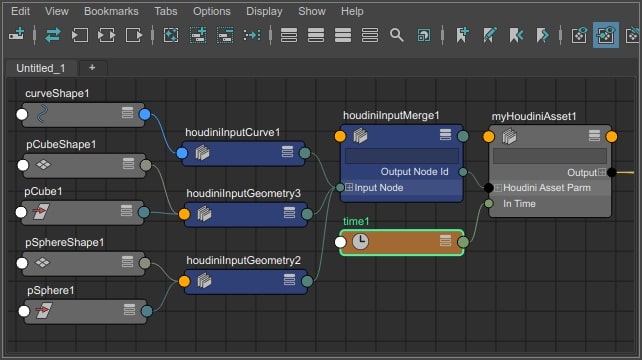The height and width of the screenshot is (360, 642).
Task: Toggle the grid visibility icon
Action: (579, 35)
